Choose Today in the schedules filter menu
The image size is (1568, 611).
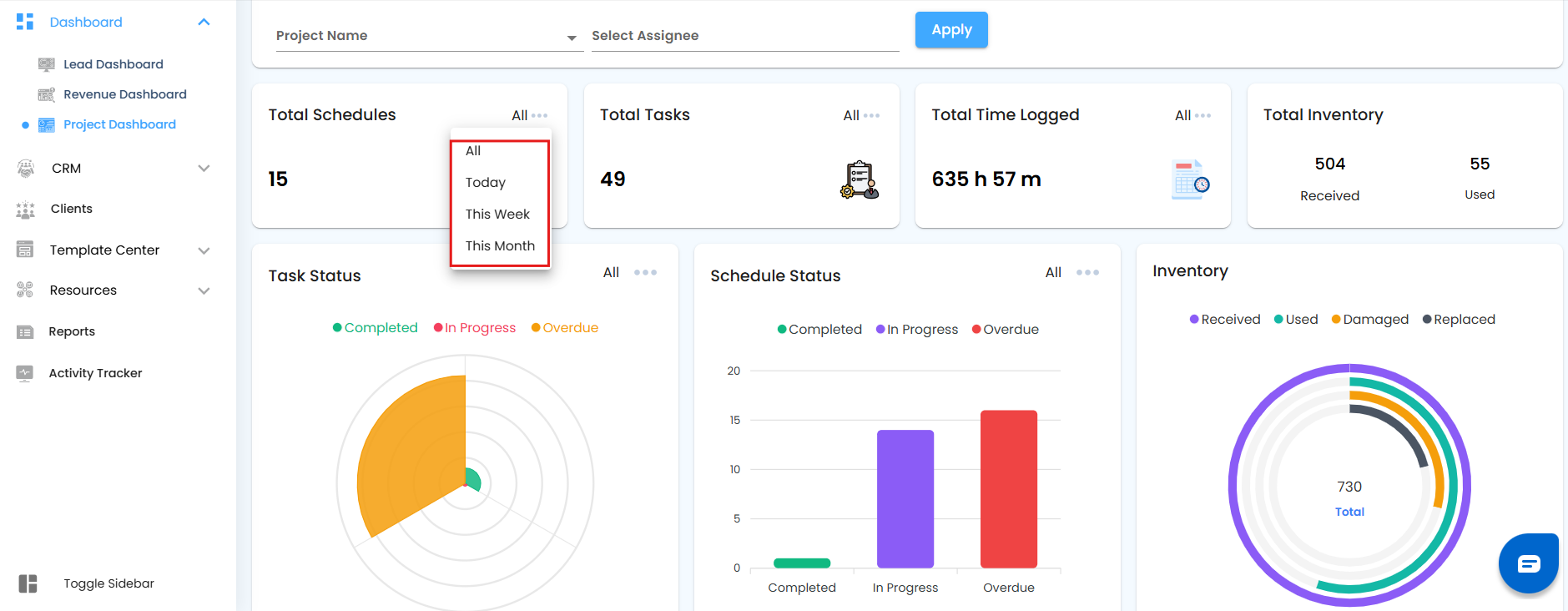coord(486,183)
